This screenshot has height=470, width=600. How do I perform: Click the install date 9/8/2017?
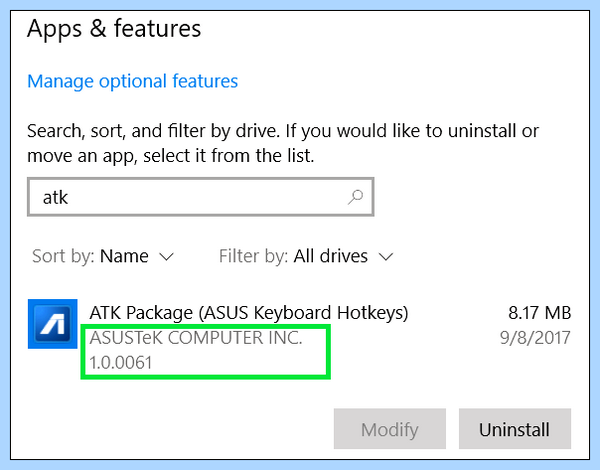535,338
